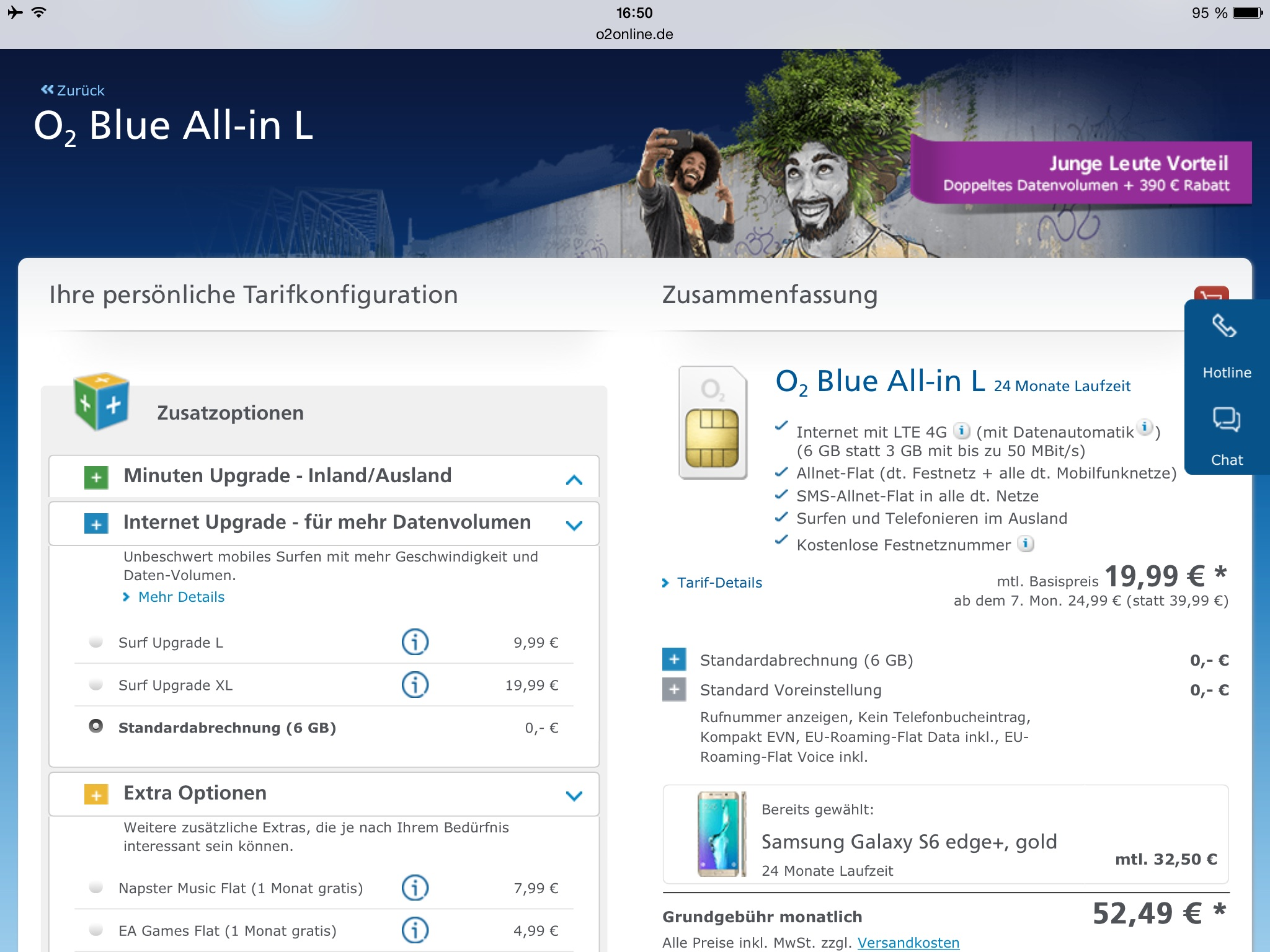
Task: Tap the o2online.de address bar
Action: (x=634, y=34)
